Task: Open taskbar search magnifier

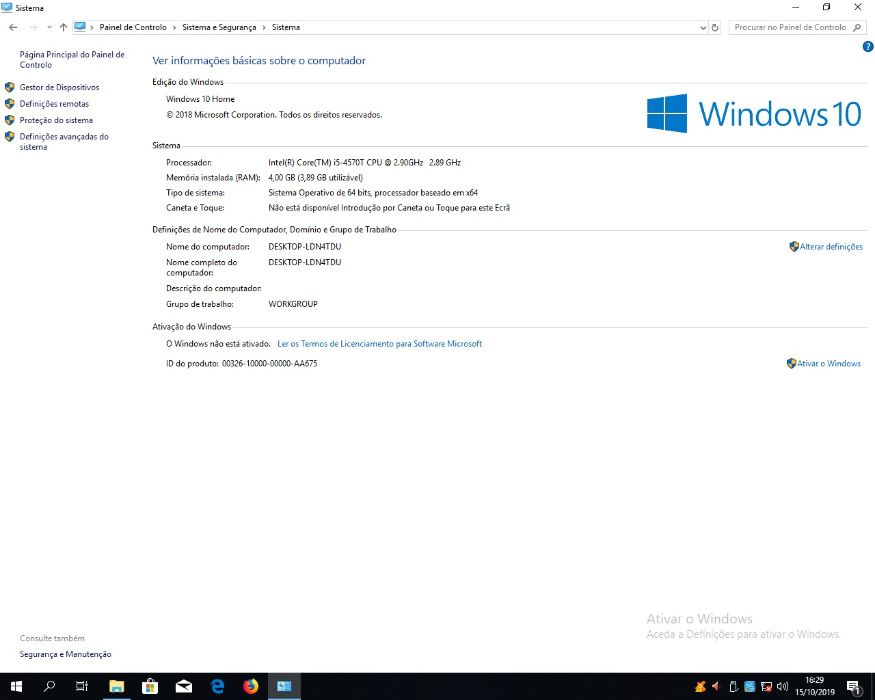Action: 49,686
